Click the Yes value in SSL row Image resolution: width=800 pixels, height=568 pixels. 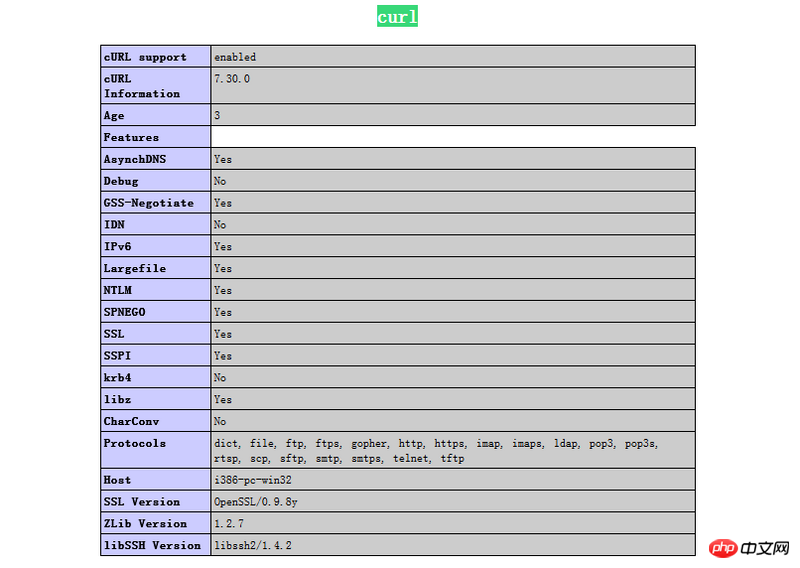[223, 334]
